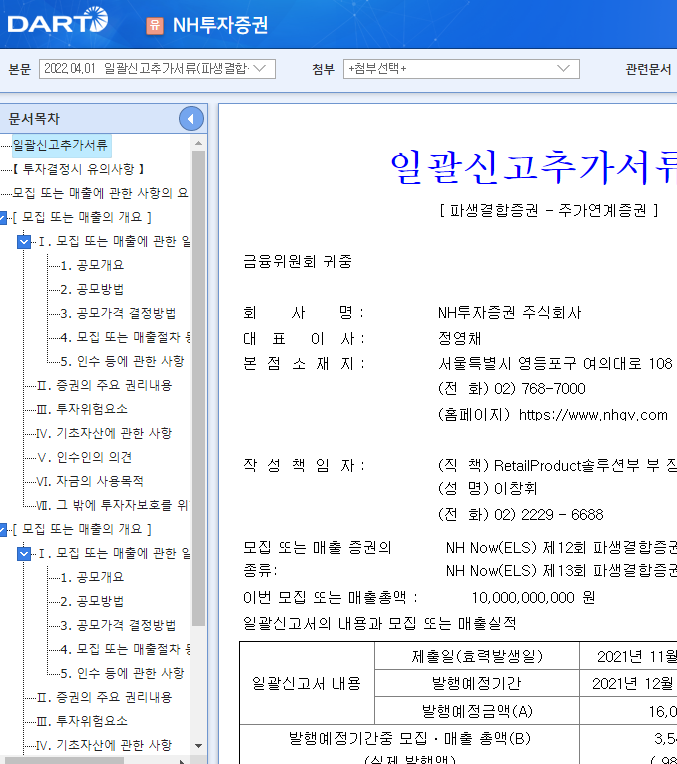Open second 1. 공모개요 tree entry

click(92, 577)
